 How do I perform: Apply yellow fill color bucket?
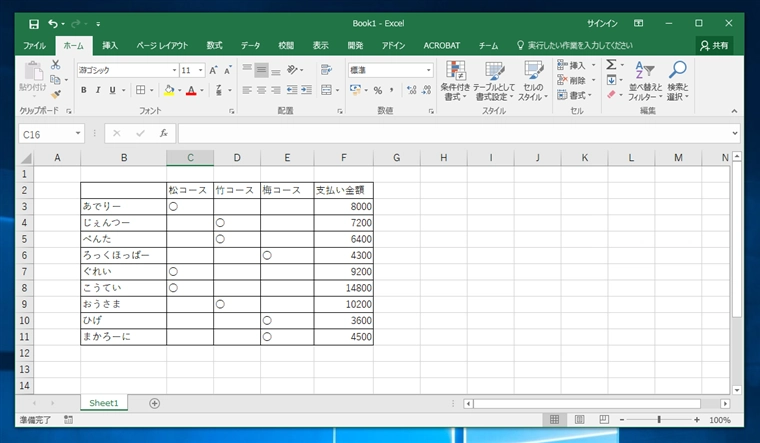[x=169, y=90]
